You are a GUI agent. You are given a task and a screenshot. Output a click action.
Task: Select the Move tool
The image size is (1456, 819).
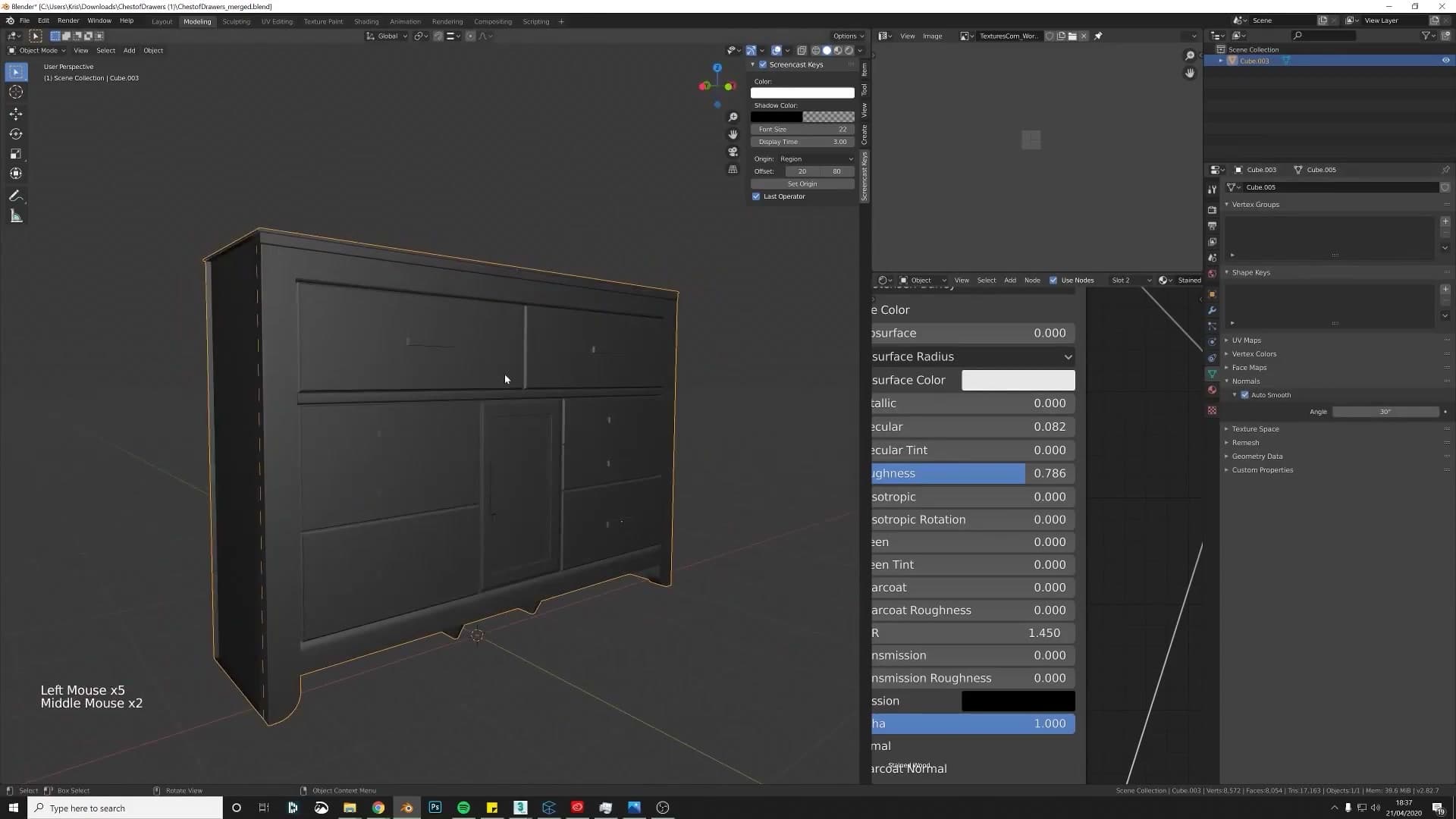pos(16,114)
